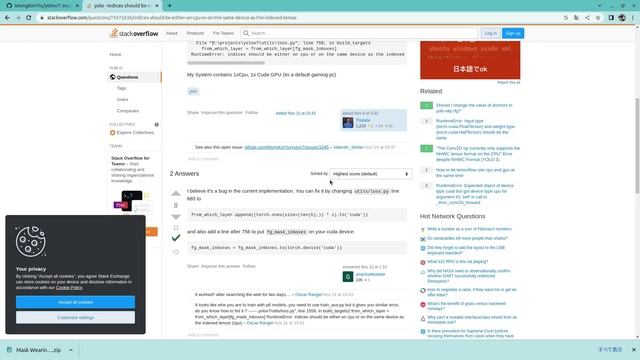The width and height of the screenshot is (640, 360).
Task: Click the Collectives info icon
Action: pyautogui.click(x=156, y=124)
